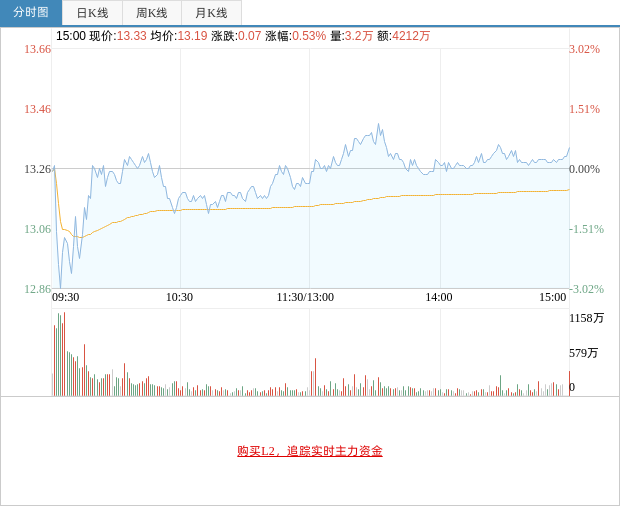
Task: Click the 1158万 volume axis label
Action: (587, 318)
